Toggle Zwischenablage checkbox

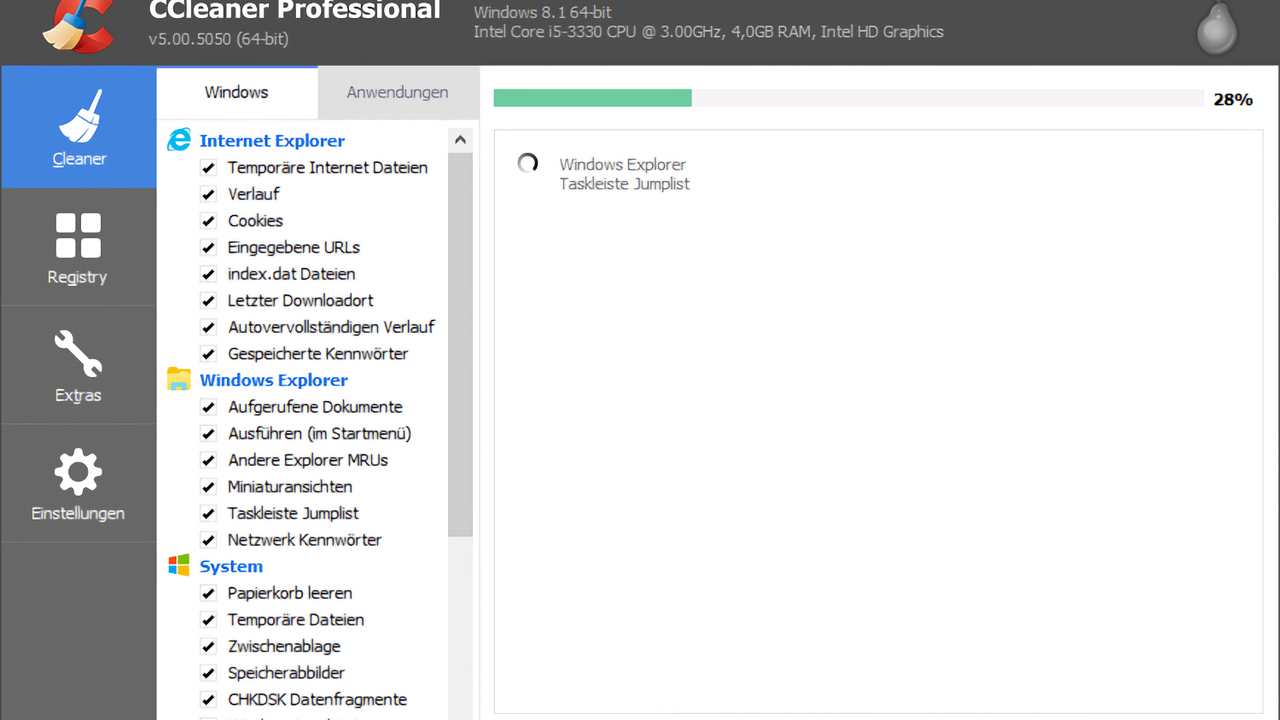point(208,646)
